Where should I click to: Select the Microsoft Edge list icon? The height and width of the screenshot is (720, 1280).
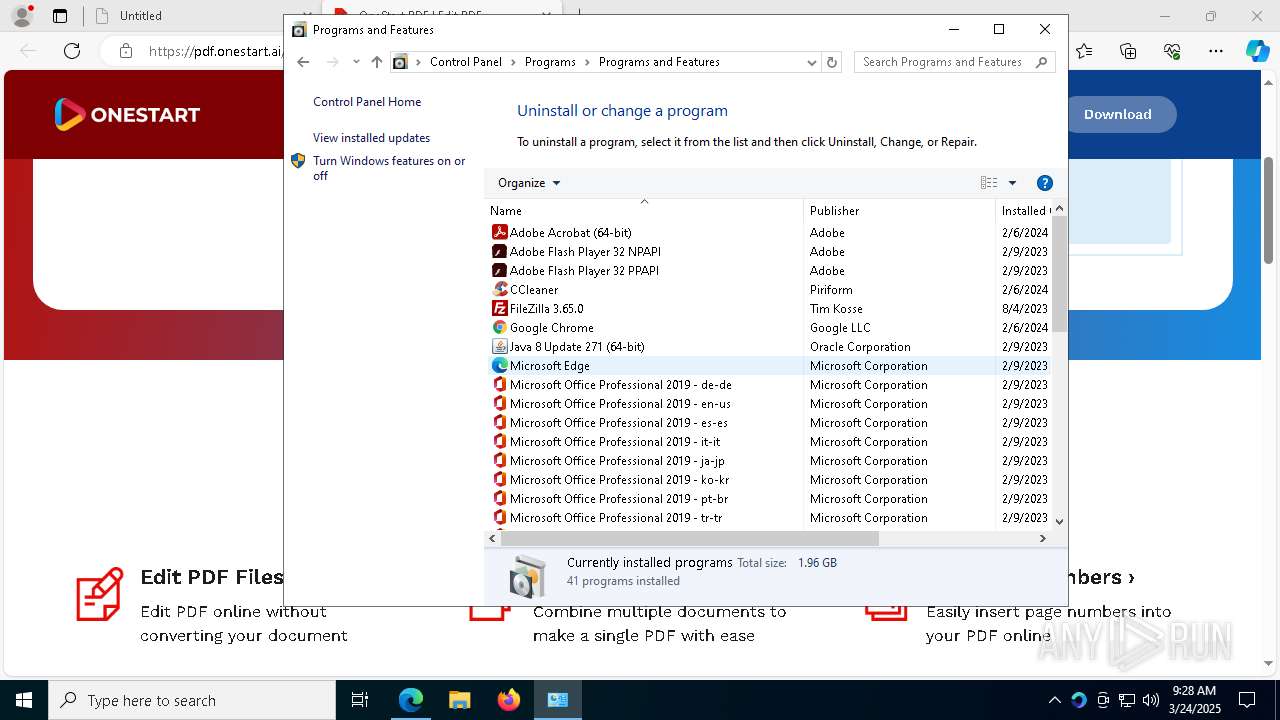coord(500,365)
